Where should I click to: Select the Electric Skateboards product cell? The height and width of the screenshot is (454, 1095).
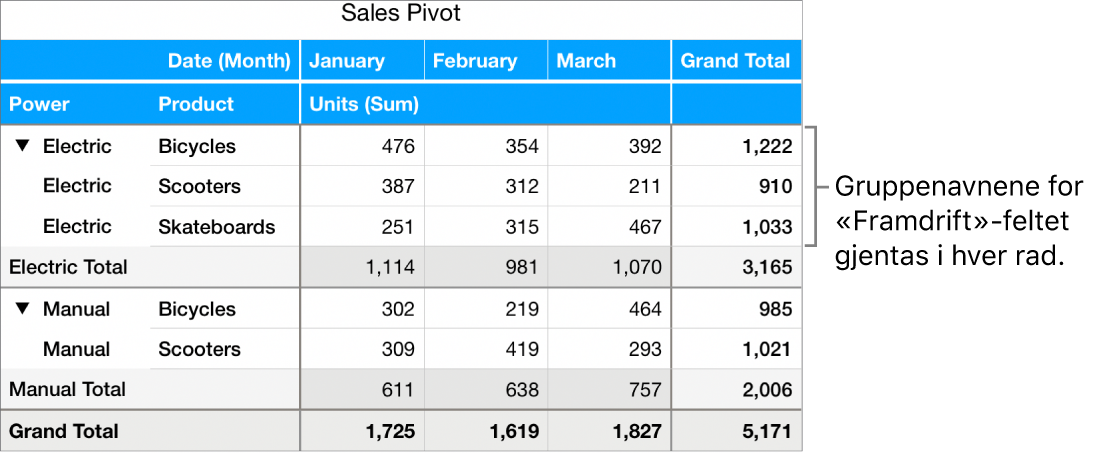pyautogui.click(x=216, y=227)
